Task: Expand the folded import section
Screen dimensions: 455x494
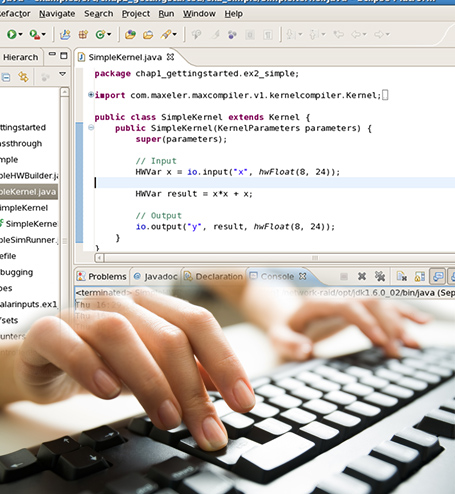Action: pyautogui.click(x=91, y=95)
